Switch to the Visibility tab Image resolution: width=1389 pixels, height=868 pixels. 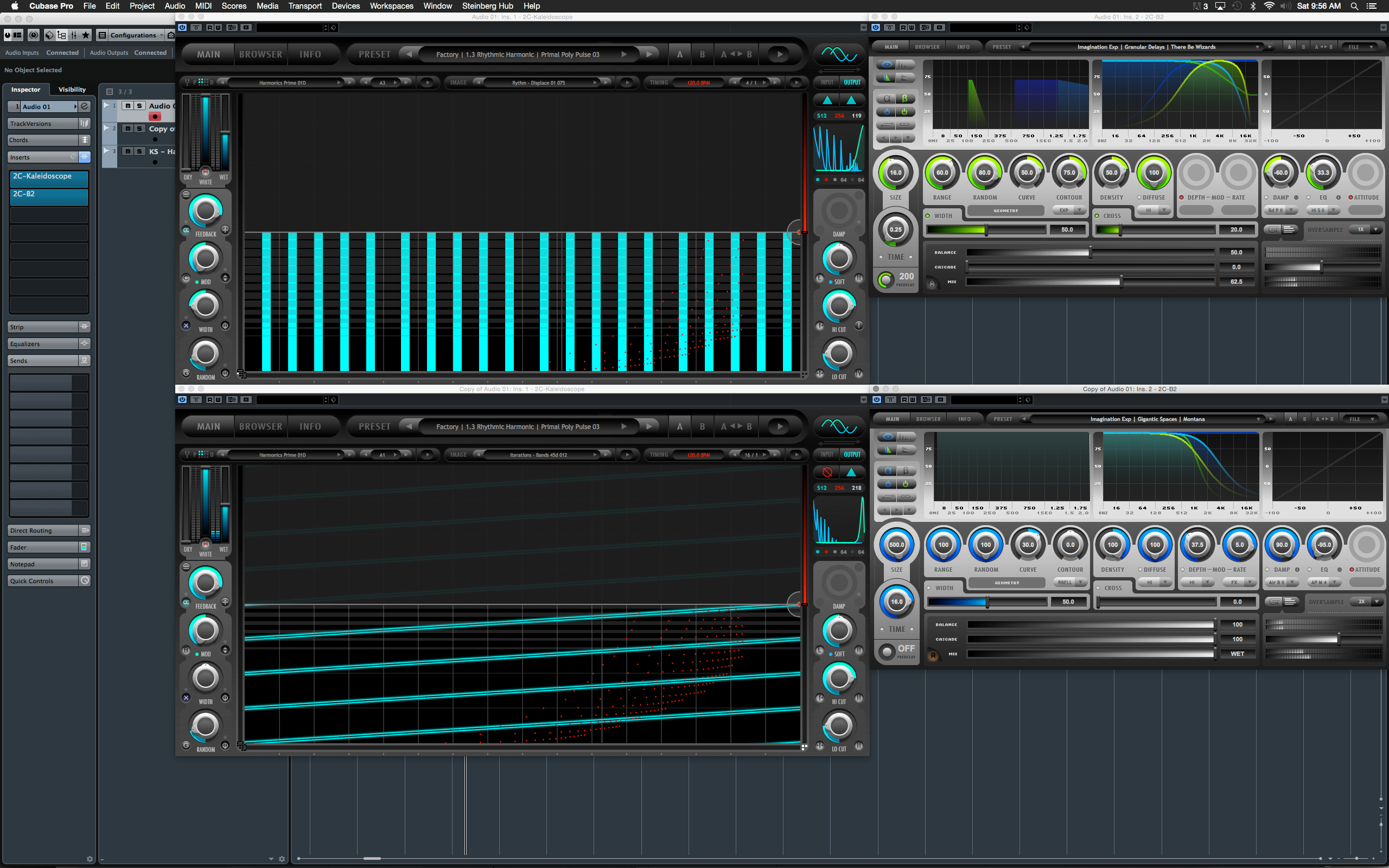click(72, 90)
